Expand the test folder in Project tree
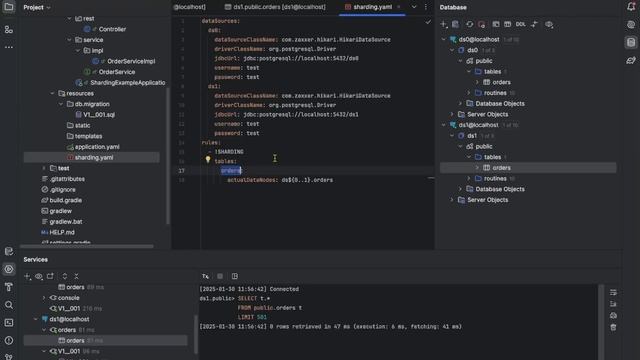The width and height of the screenshot is (640, 360). [44, 168]
